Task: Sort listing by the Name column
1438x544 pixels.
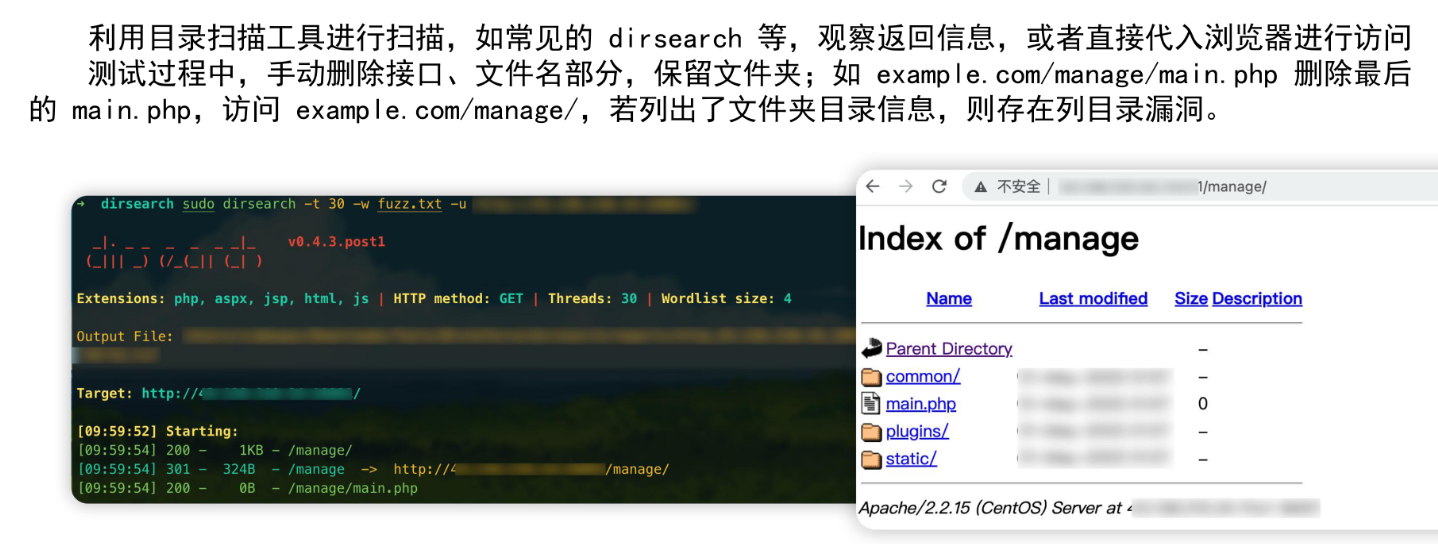Action: (x=948, y=299)
